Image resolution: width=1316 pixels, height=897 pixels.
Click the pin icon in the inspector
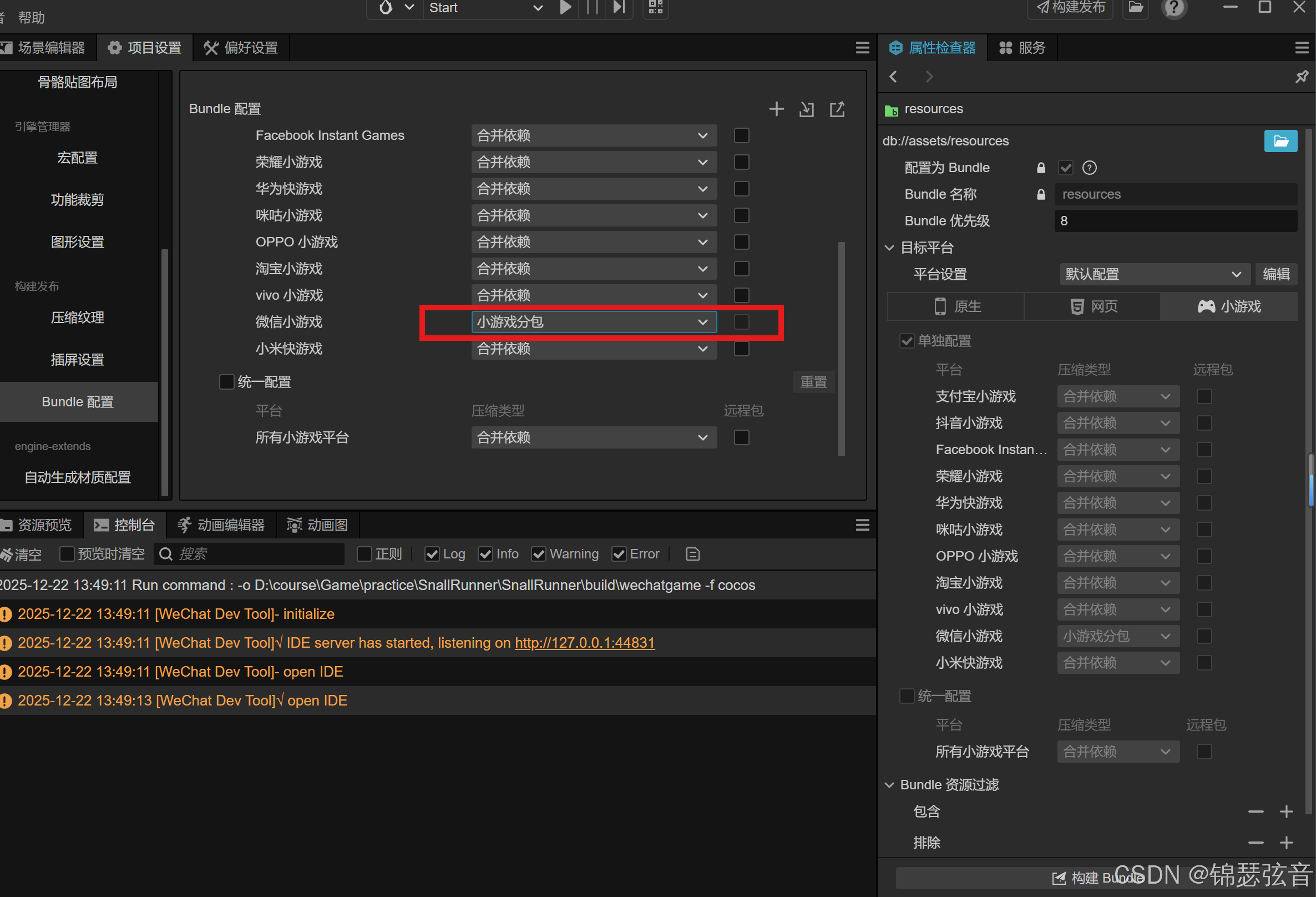click(x=1301, y=77)
